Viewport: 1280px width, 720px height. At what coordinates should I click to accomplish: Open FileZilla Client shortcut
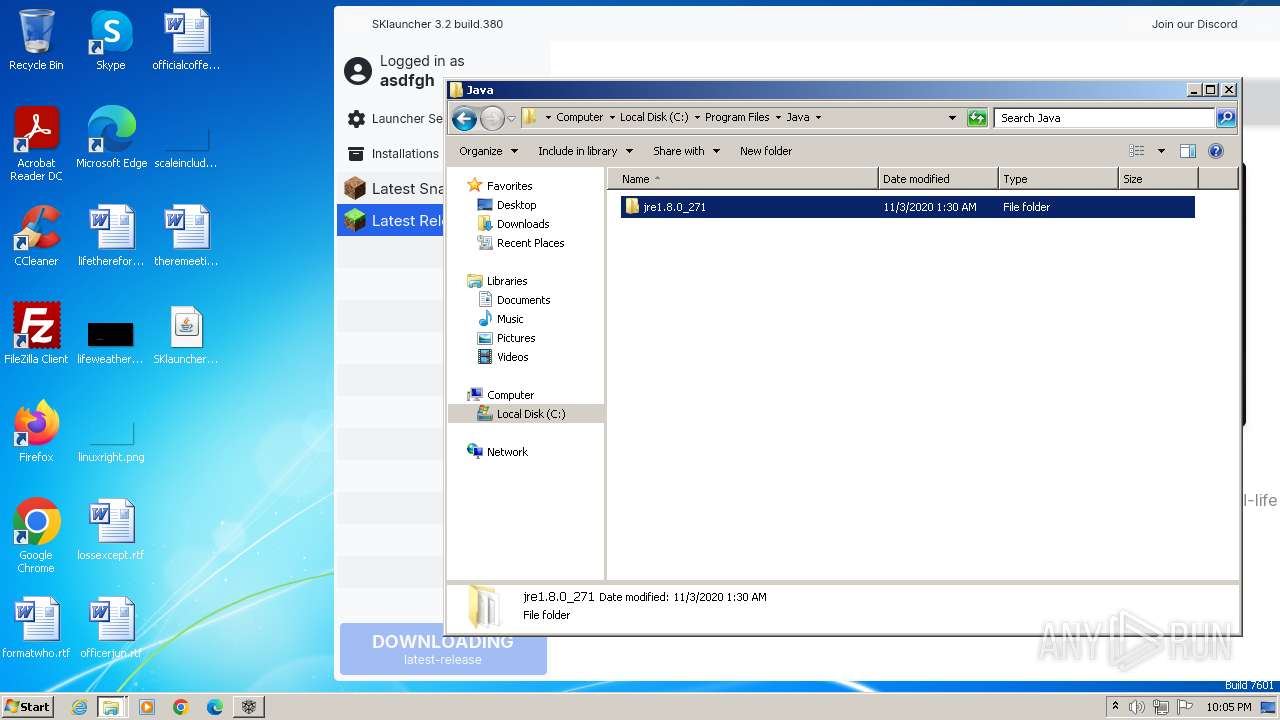(36, 334)
